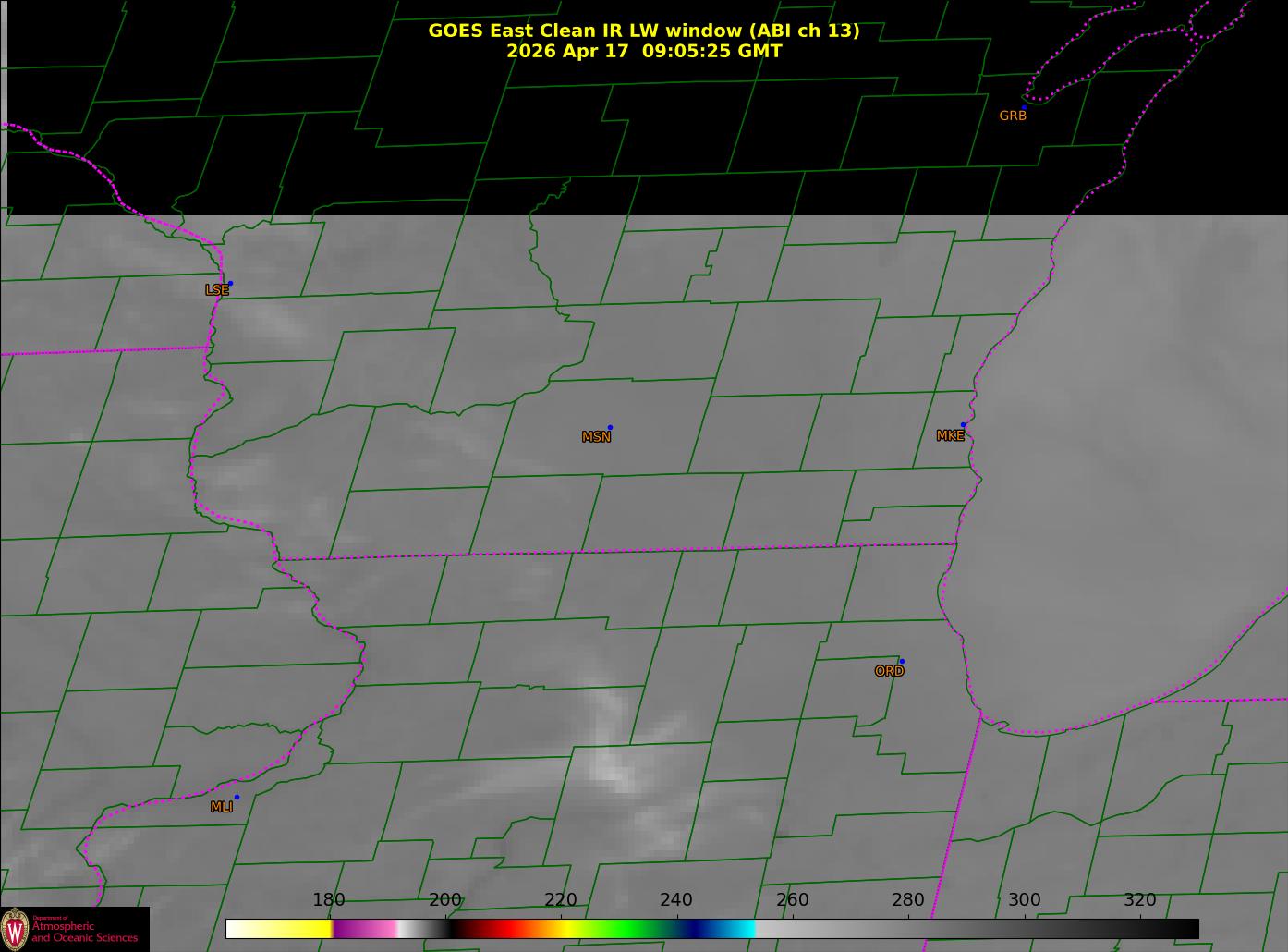Click the University of Wisconsin crest logo

point(15,928)
